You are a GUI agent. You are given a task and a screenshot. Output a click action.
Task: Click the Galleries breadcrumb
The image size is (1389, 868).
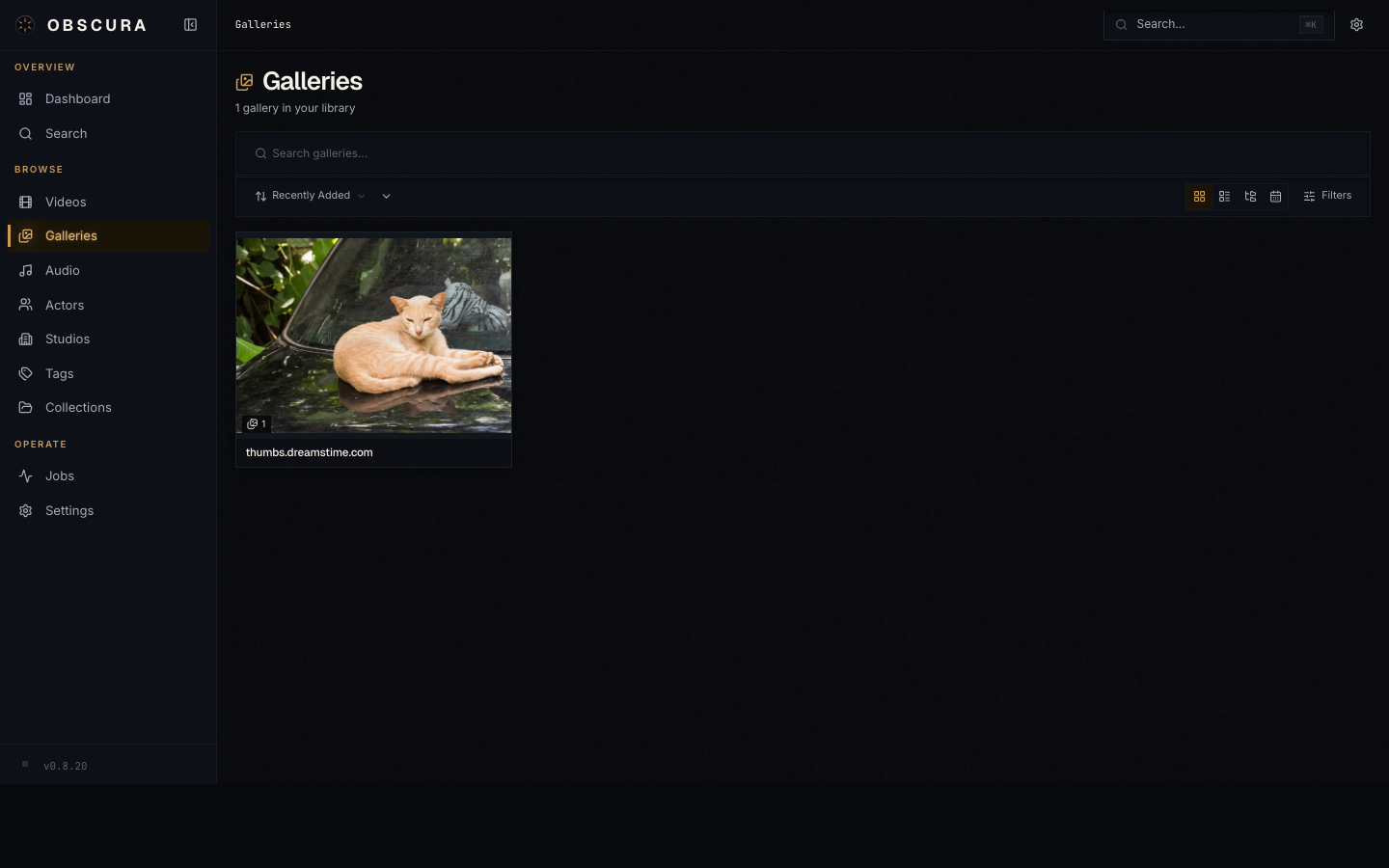(x=263, y=25)
